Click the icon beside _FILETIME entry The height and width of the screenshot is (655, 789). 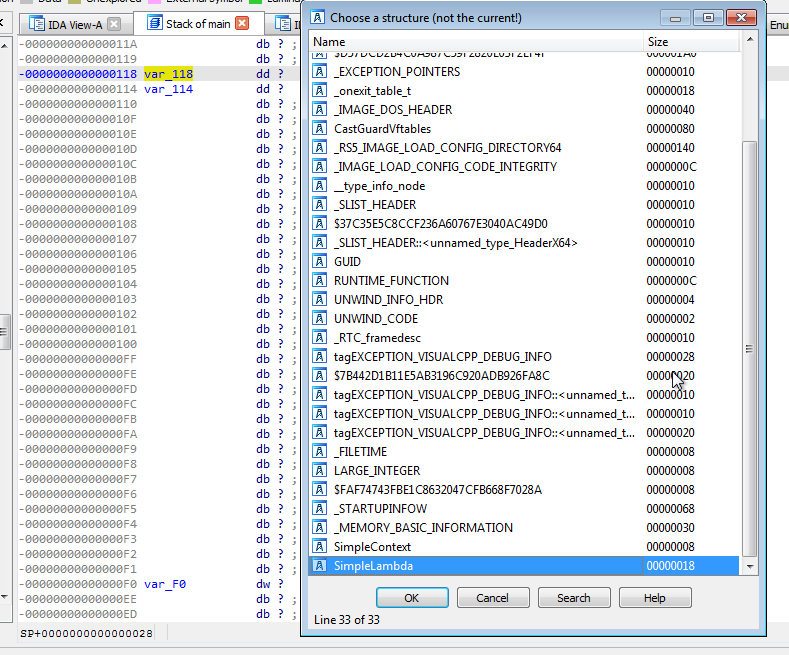[x=320, y=452]
